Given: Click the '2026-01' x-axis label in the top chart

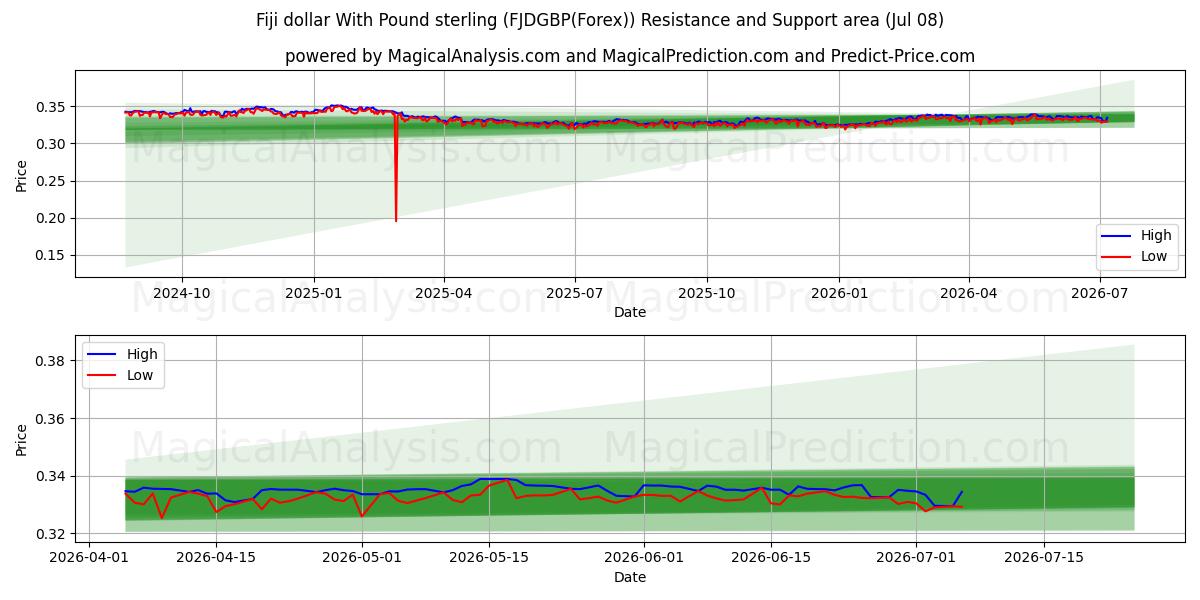Looking at the screenshot, I should point(839,294).
